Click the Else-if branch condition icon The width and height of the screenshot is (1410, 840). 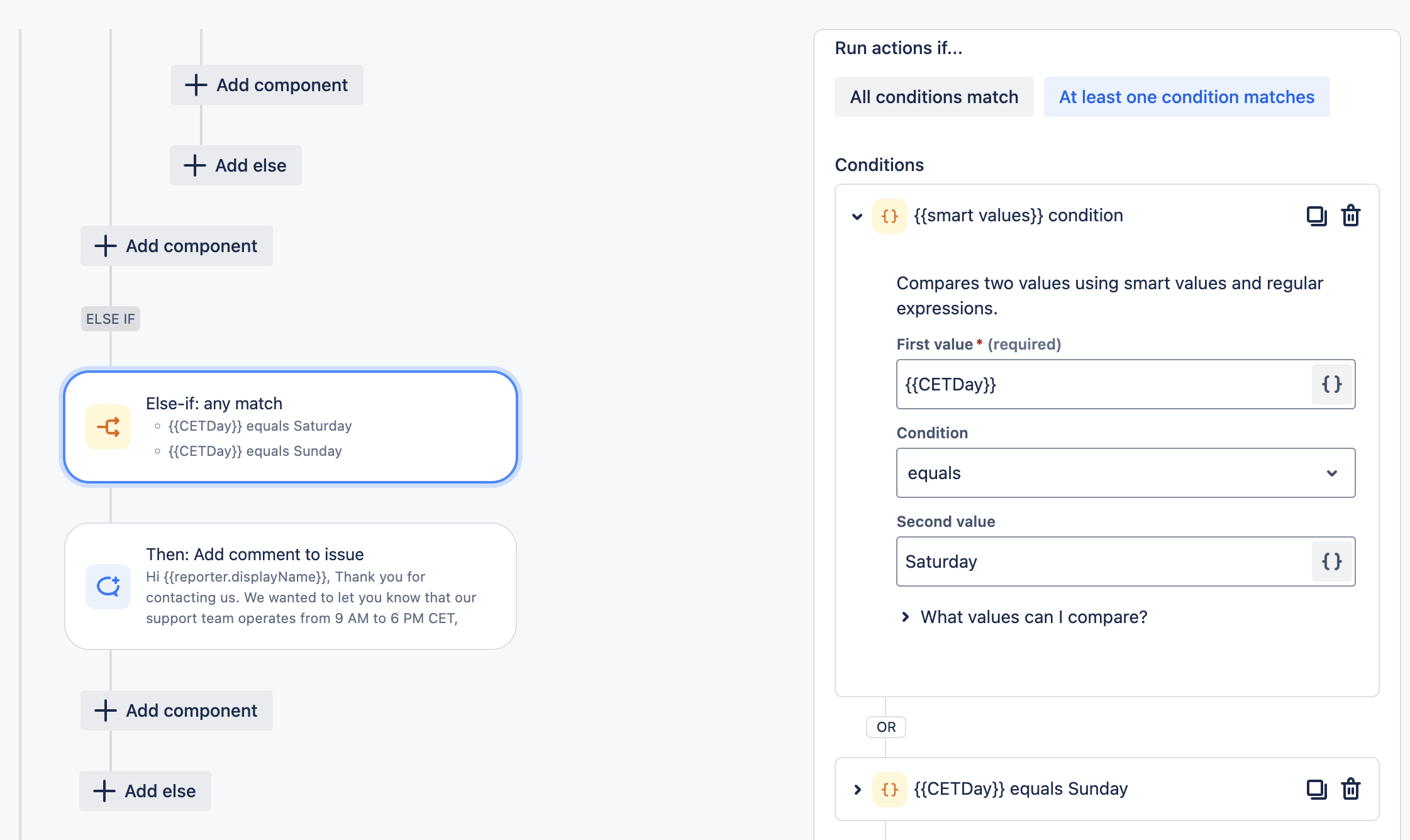108,428
